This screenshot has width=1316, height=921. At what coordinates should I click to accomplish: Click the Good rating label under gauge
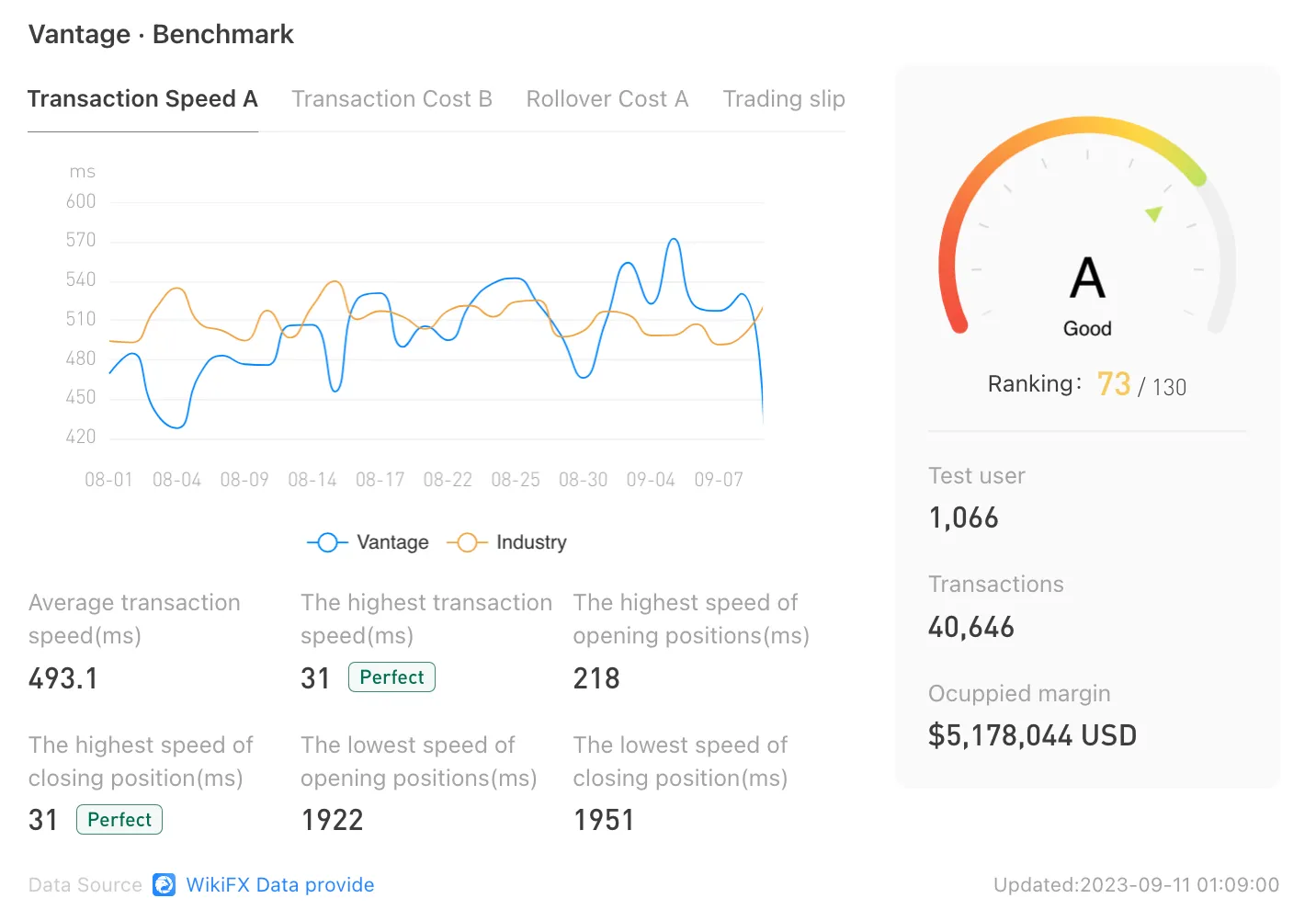coord(1087,329)
